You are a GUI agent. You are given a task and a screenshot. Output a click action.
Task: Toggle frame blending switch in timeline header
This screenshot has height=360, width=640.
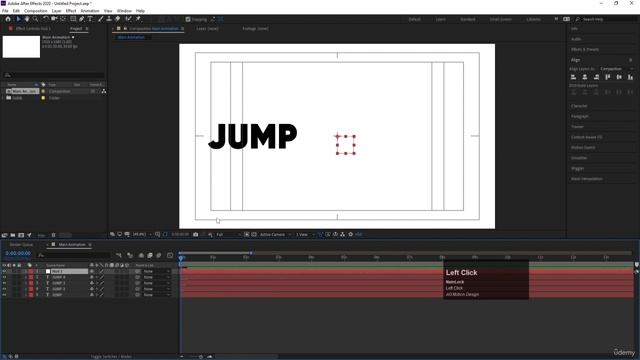(150, 255)
